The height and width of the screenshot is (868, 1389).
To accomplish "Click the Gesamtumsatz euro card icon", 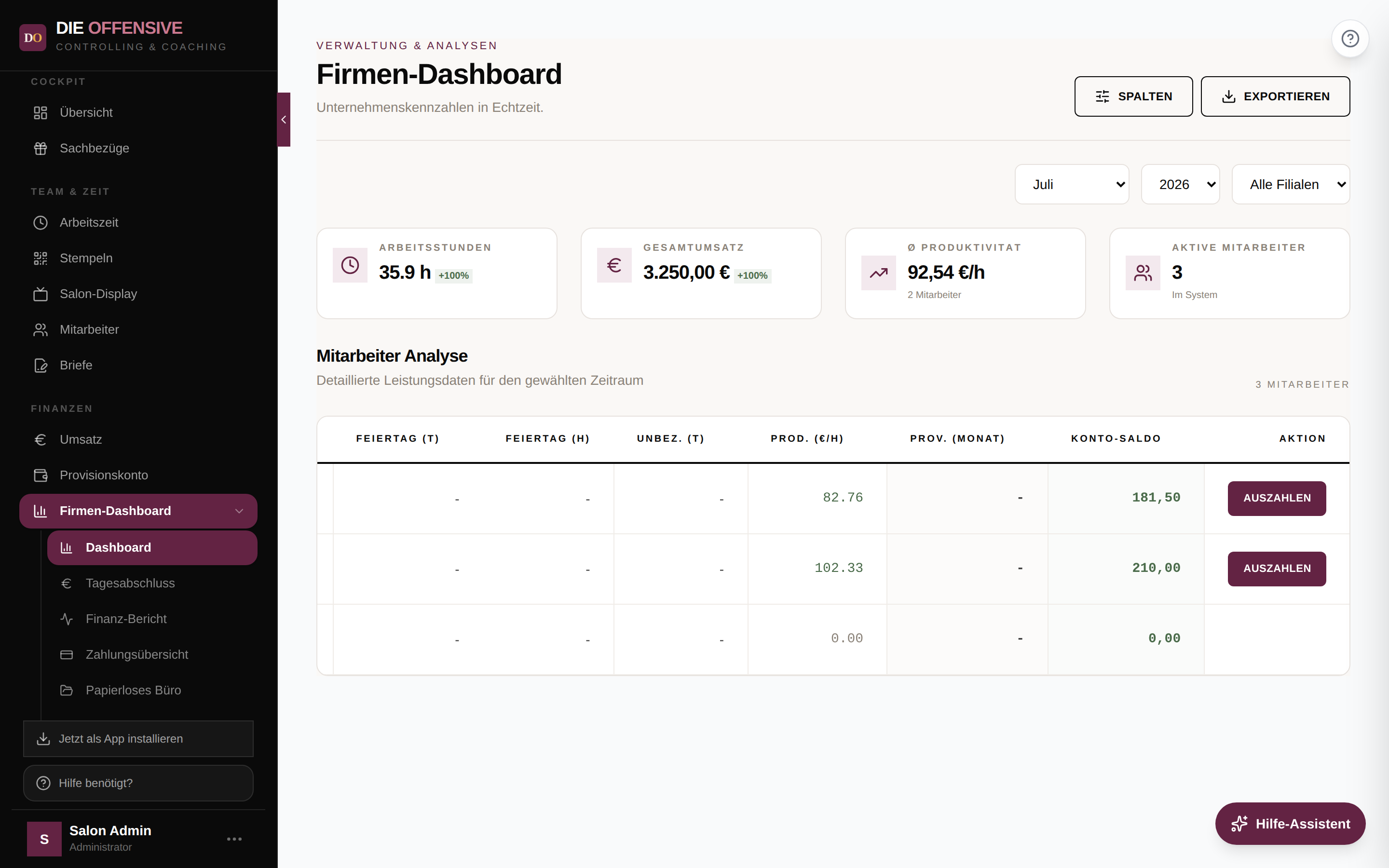I will click(x=614, y=265).
